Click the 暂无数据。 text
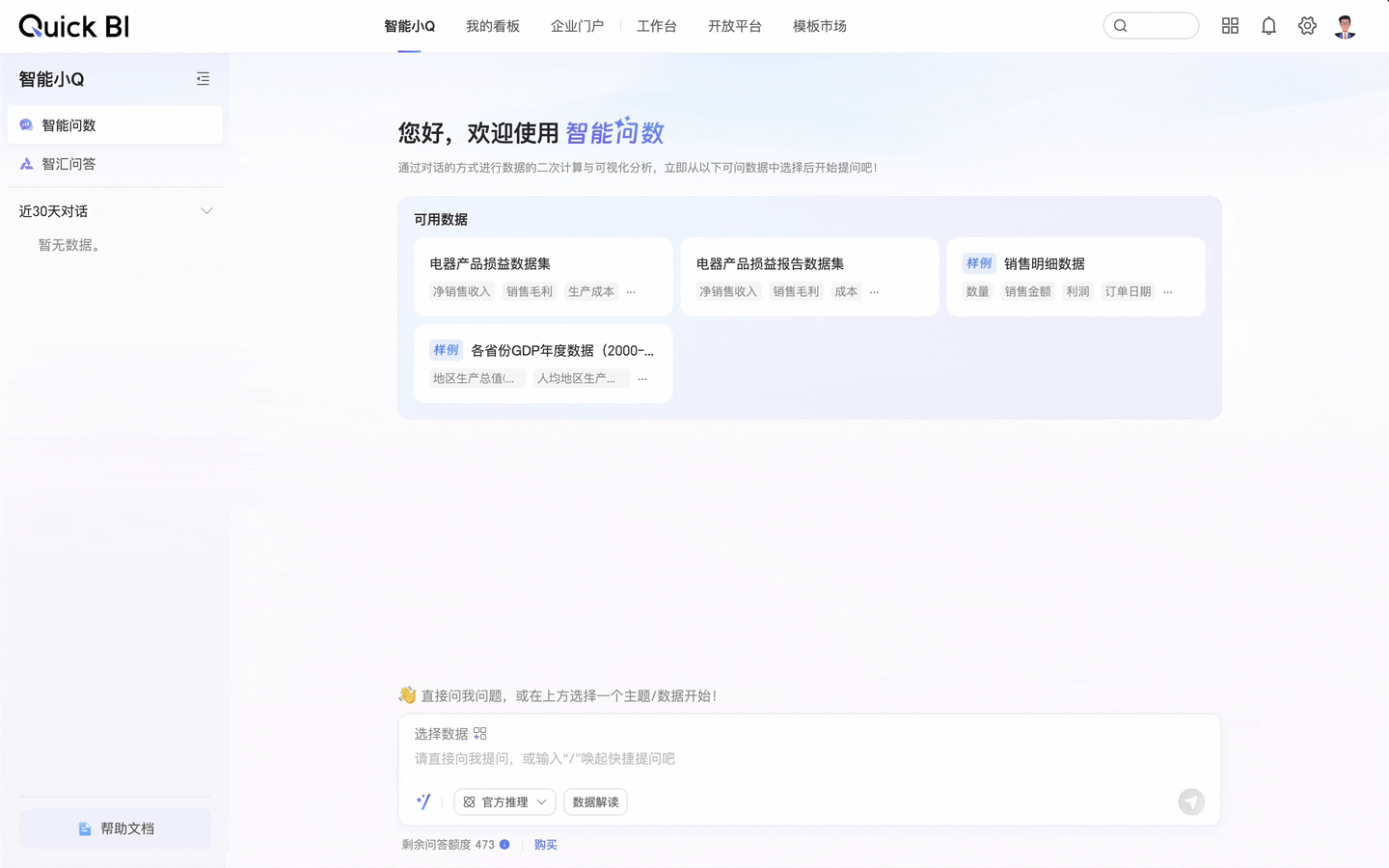Image resolution: width=1389 pixels, height=868 pixels. [71, 245]
